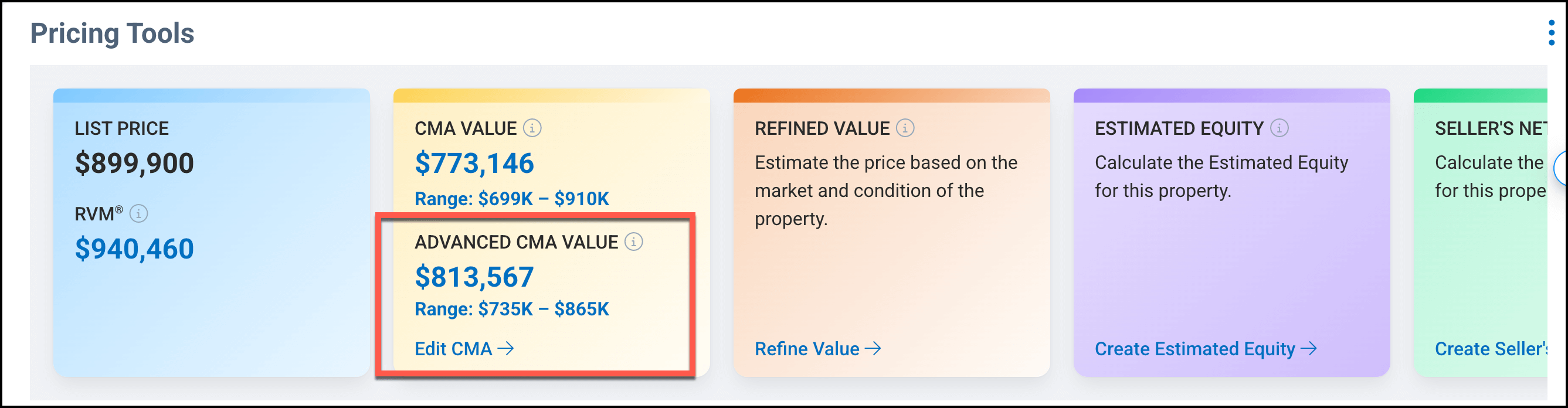Click the Seller's Net card heading
Viewport: 1568px width, 408px height.
[1490, 128]
